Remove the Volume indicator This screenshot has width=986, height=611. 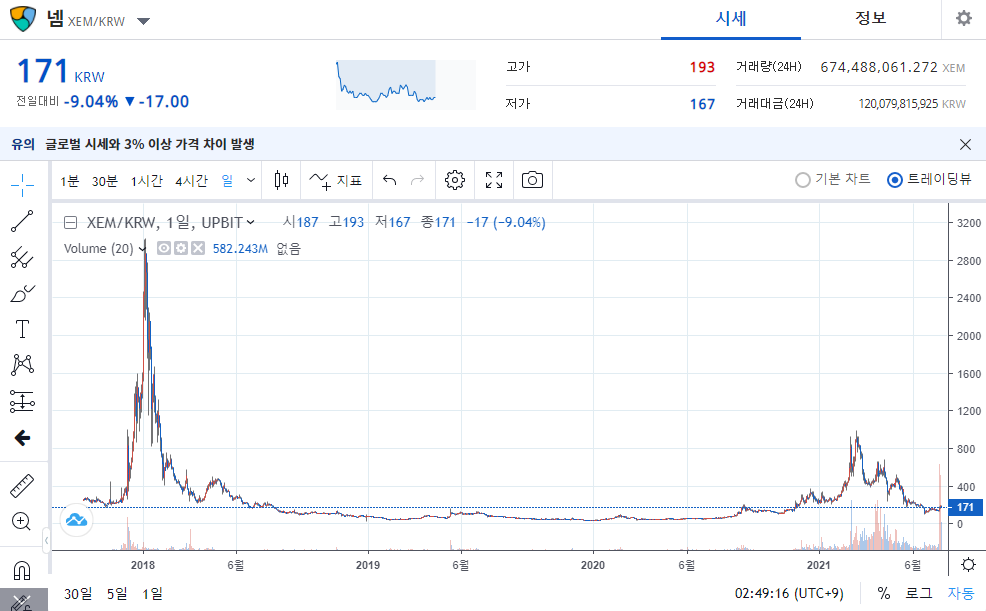(x=198, y=248)
